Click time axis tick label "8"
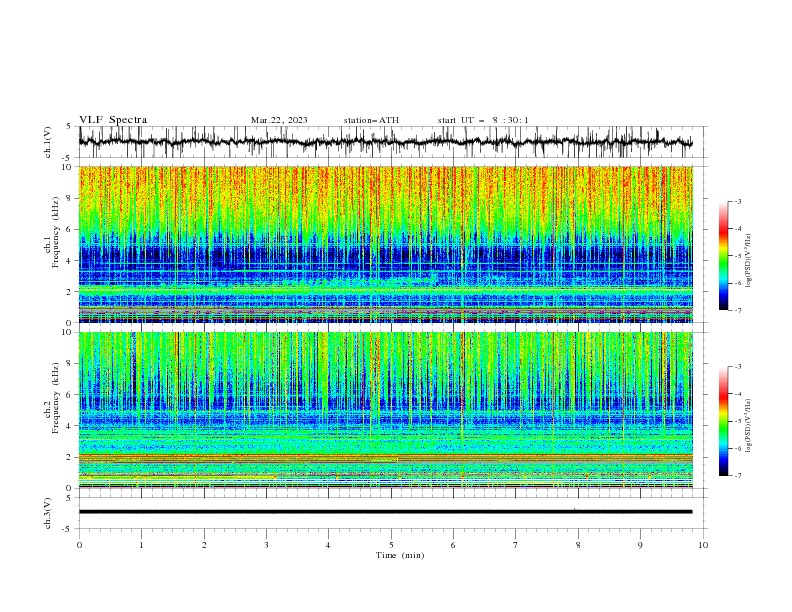Screen dimensions: 792x612 pos(578,545)
